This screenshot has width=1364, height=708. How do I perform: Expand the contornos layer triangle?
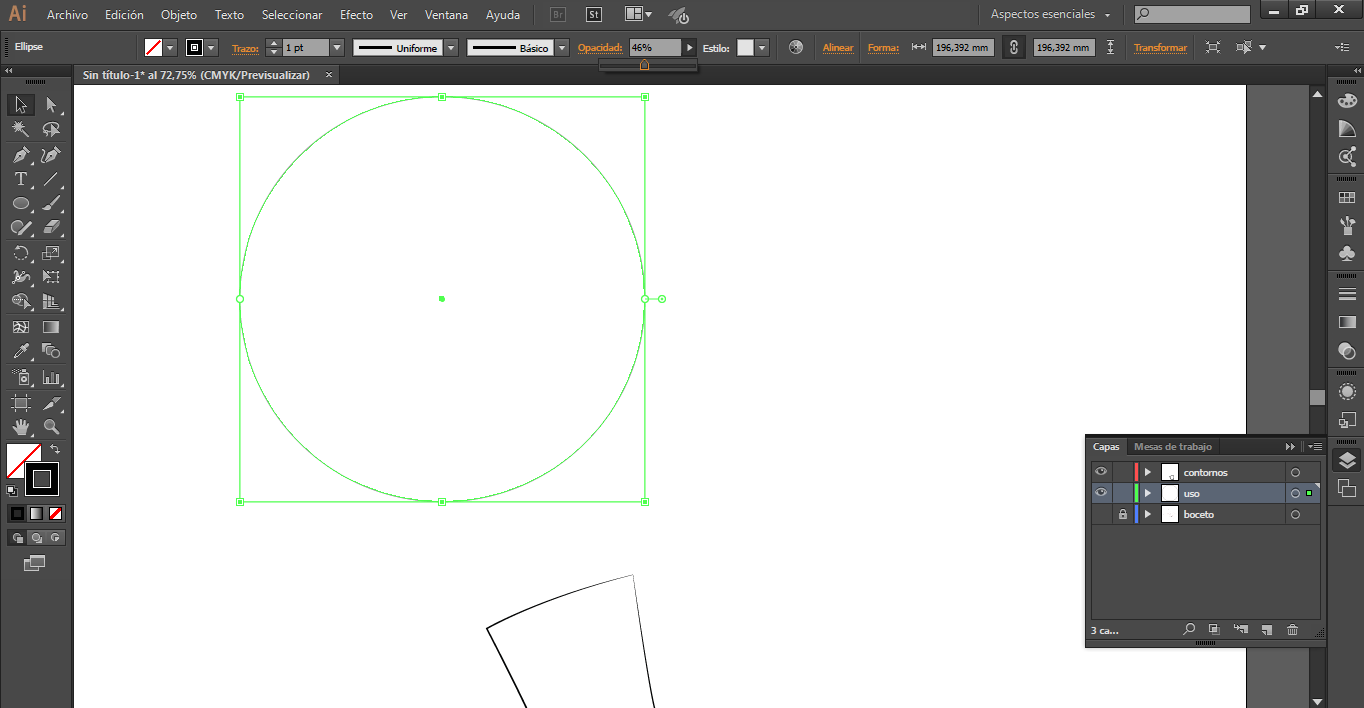1148,472
